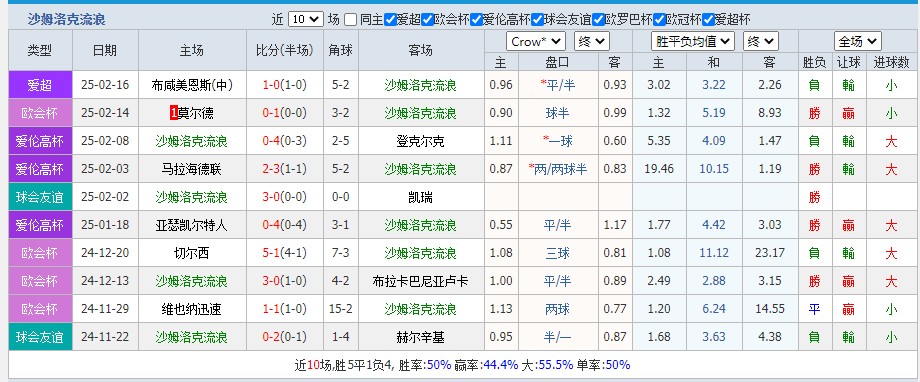Screen dimensions: 920x382
Task: Click the 沙姆洛克流浪 team title link
Action: [x=66, y=19]
